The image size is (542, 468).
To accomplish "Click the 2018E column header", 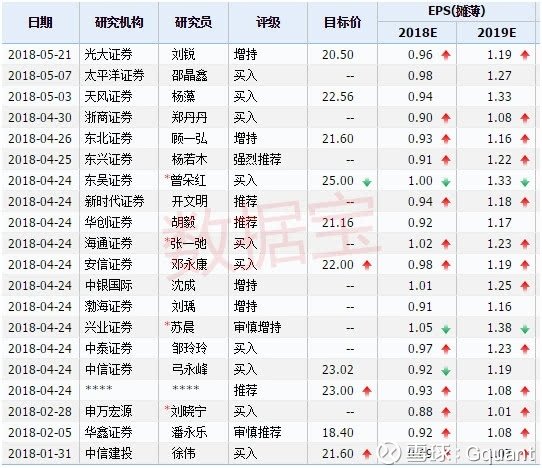I will [x=417, y=33].
